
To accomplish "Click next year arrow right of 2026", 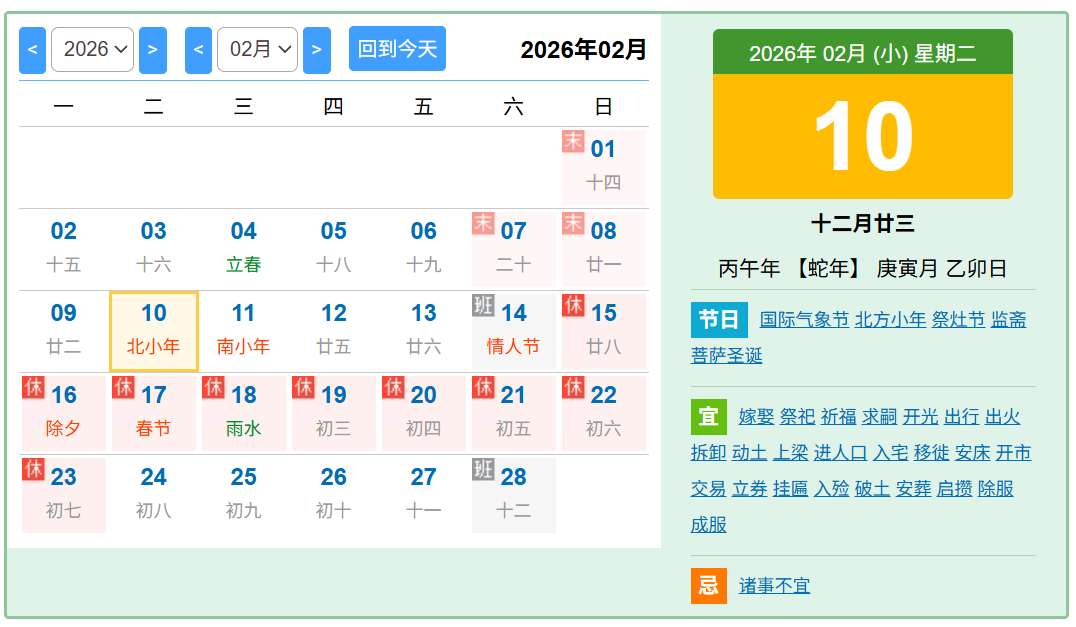I will click(x=152, y=49).
